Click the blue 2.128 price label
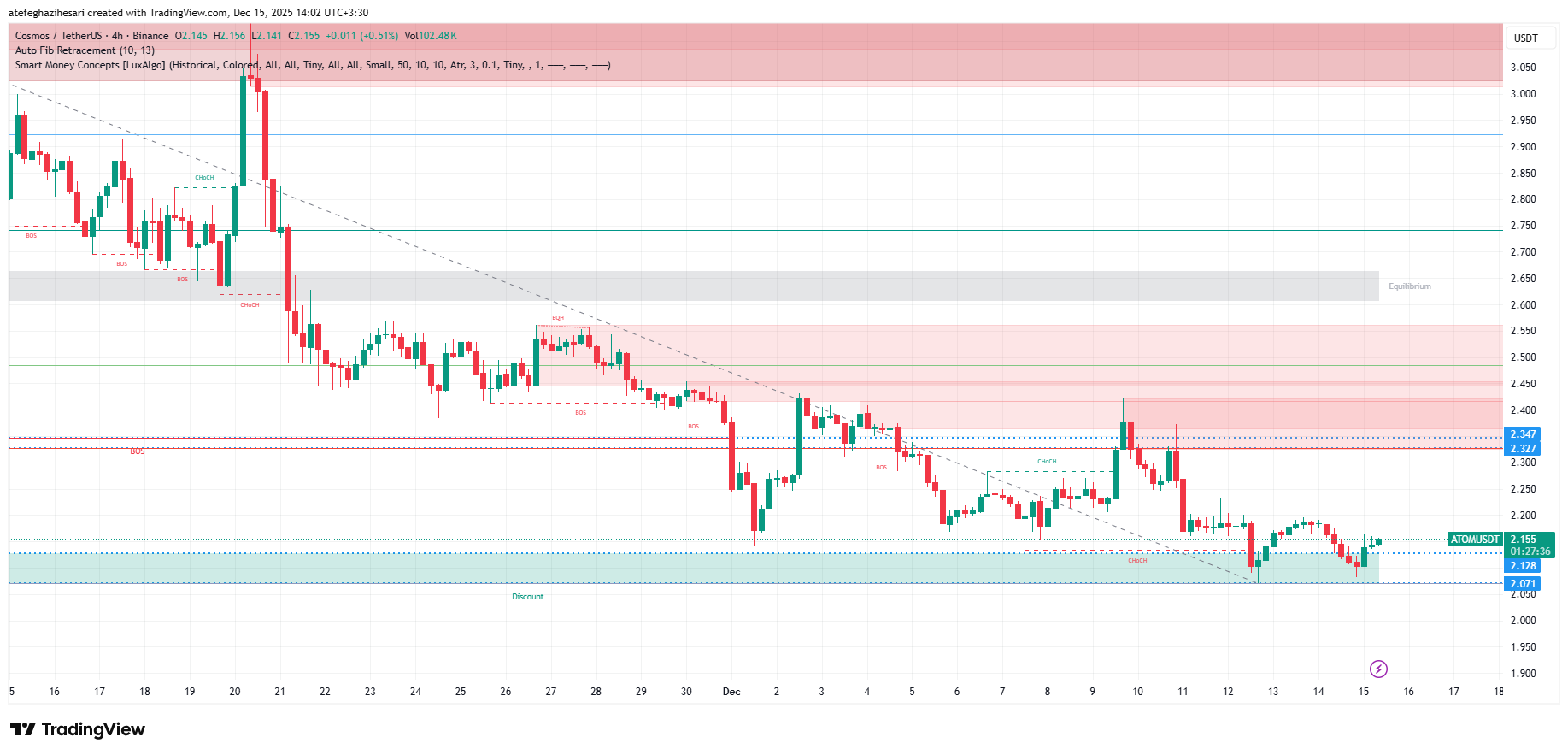 (1523, 566)
